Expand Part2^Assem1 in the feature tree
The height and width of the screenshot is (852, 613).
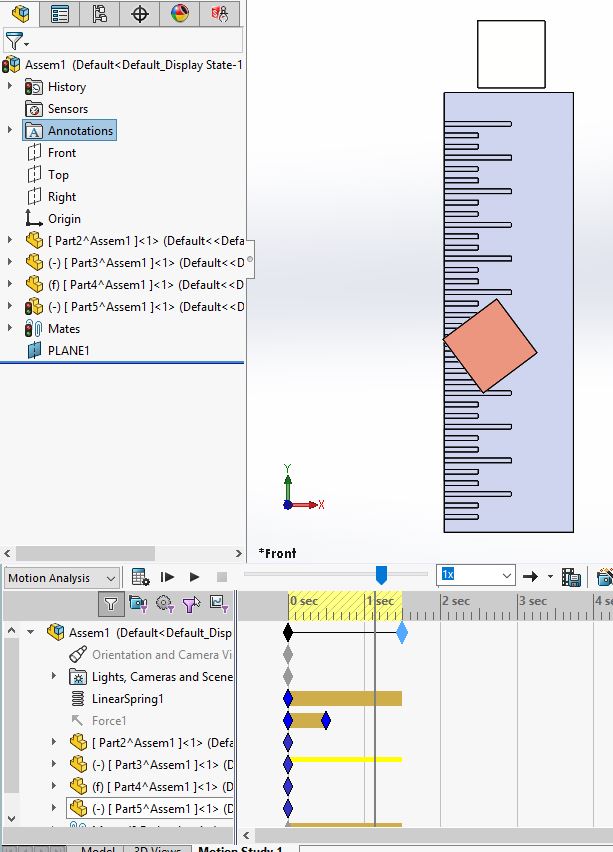[x=10, y=240]
